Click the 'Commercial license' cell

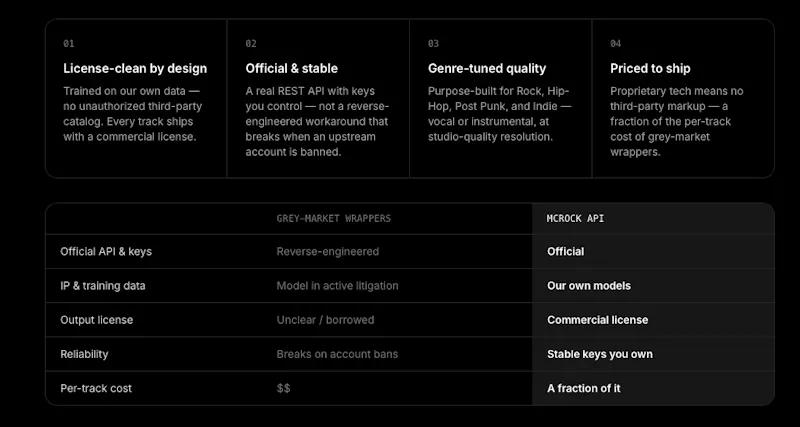pos(597,320)
